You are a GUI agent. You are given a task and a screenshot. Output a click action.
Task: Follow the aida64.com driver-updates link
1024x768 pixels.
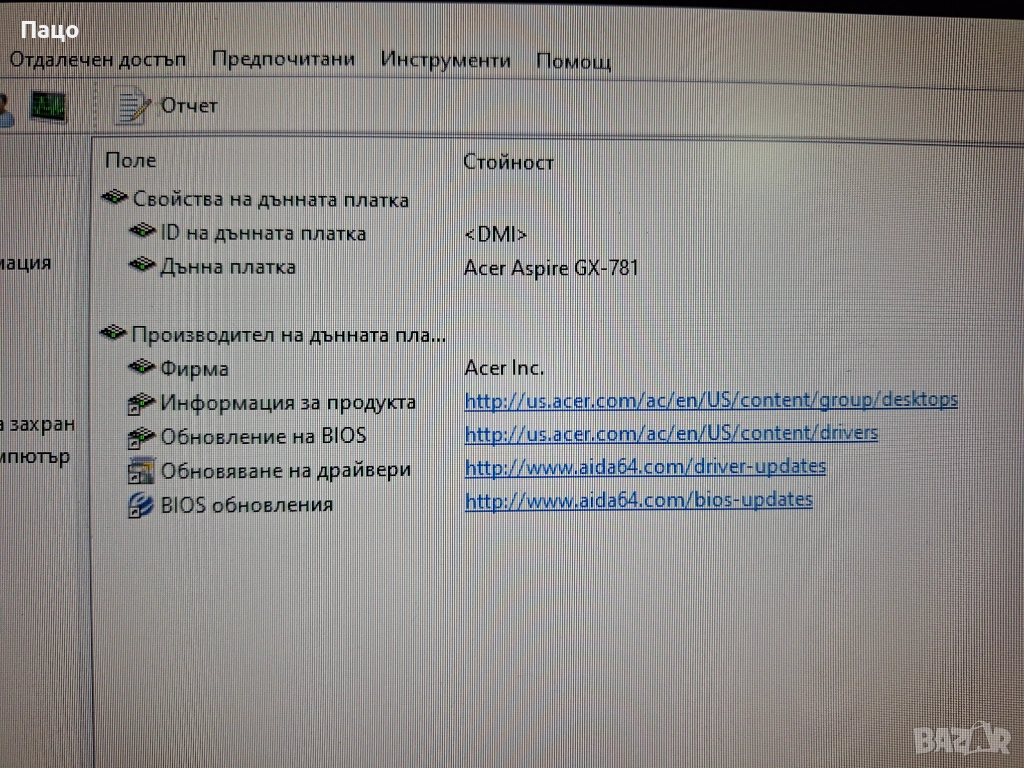[645, 466]
